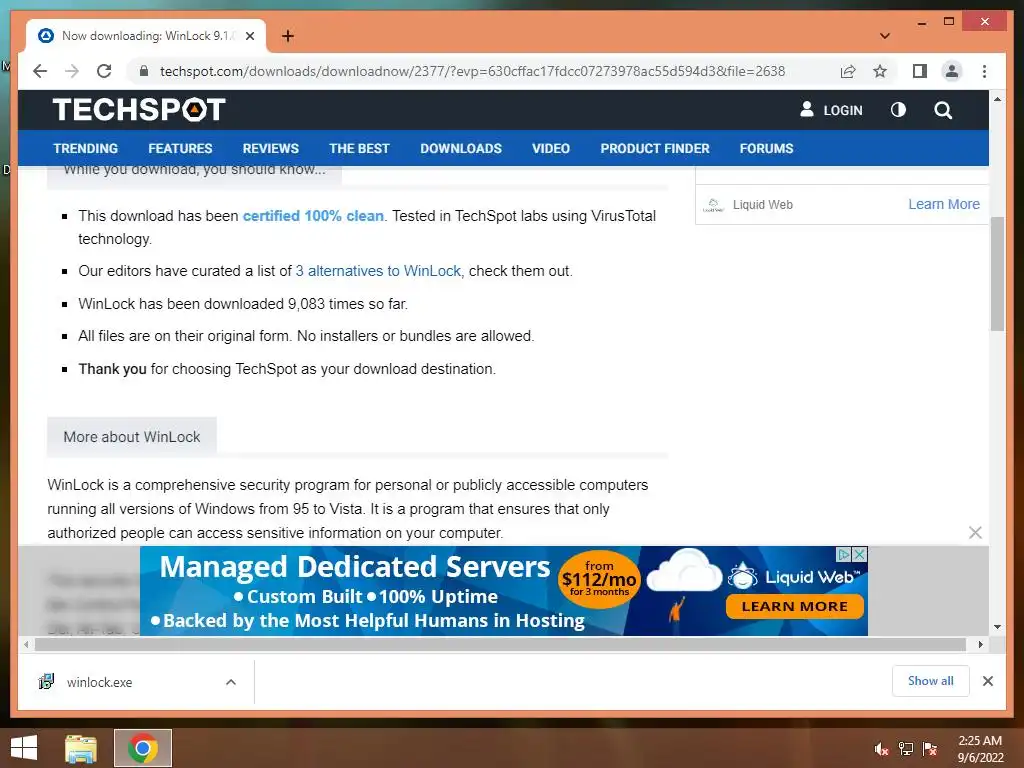Click scroll down arrow on page
Screen dimensions: 1024x768
[x=997, y=627]
